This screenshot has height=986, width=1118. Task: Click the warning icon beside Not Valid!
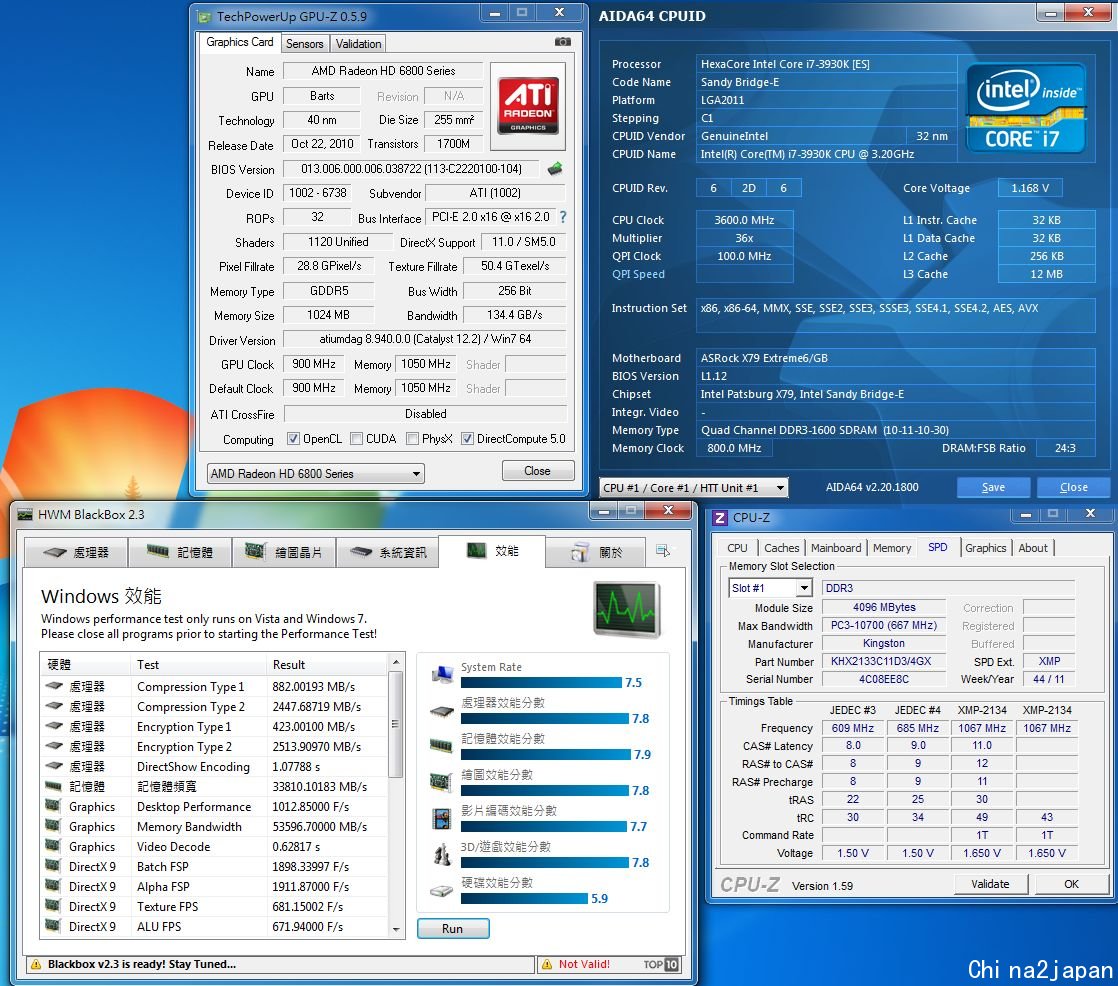pyautogui.click(x=547, y=964)
